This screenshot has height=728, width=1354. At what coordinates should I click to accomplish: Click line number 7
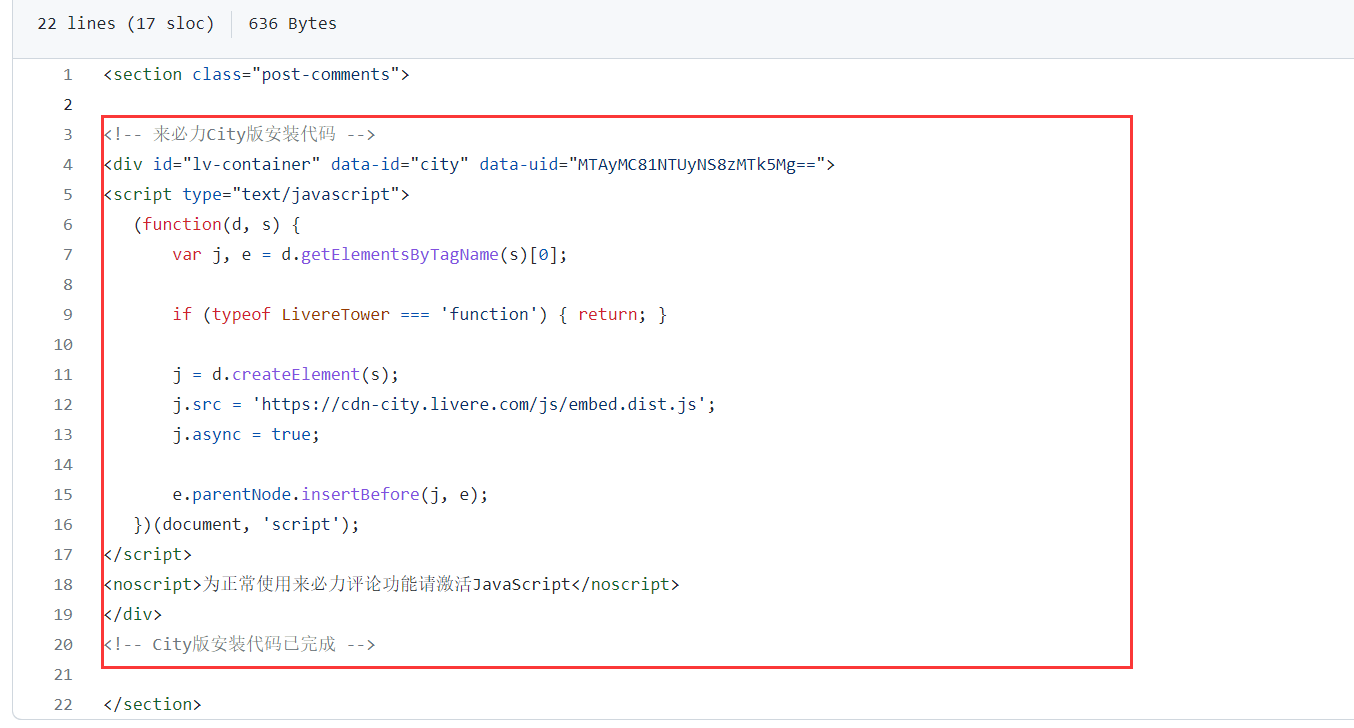pos(68,254)
